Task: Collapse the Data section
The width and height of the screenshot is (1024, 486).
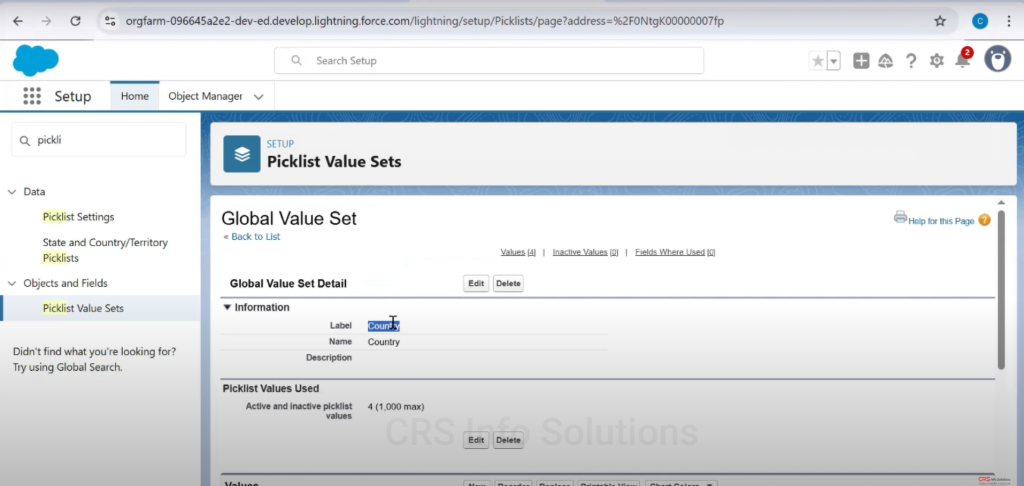Action: pyautogui.click(x=12, y=191)
